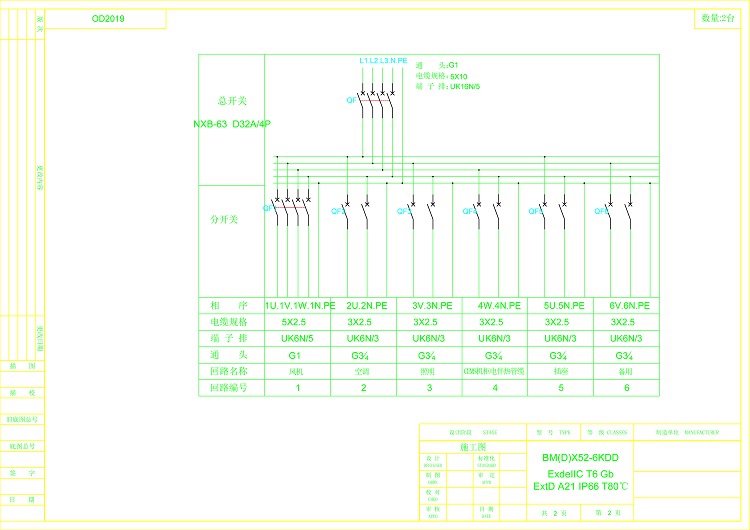750x530 pixels.
Task: Click the "插座" circuit name cell
Action: [561, 372]
